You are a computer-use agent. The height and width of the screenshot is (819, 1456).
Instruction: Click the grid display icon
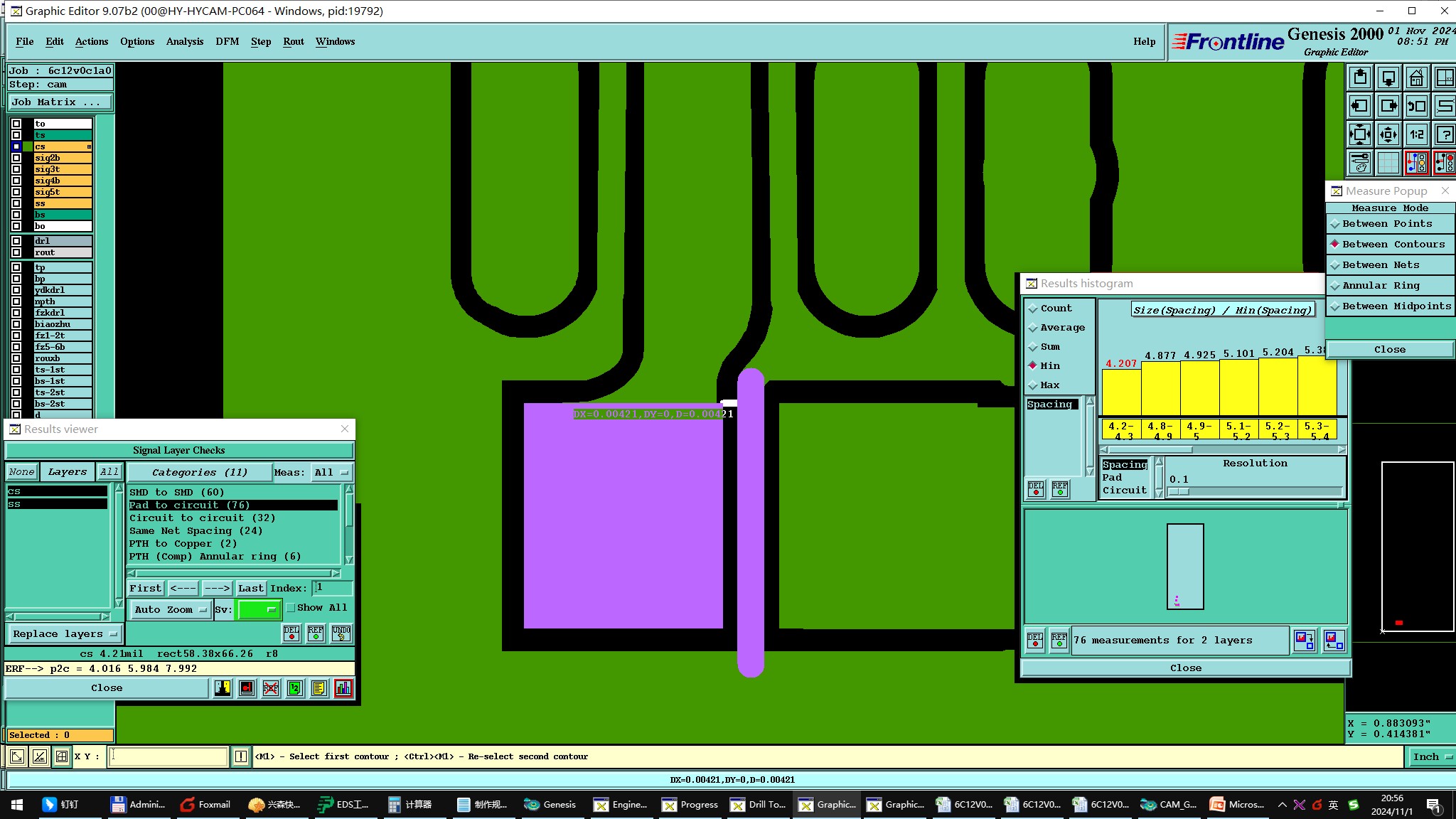1388,163
